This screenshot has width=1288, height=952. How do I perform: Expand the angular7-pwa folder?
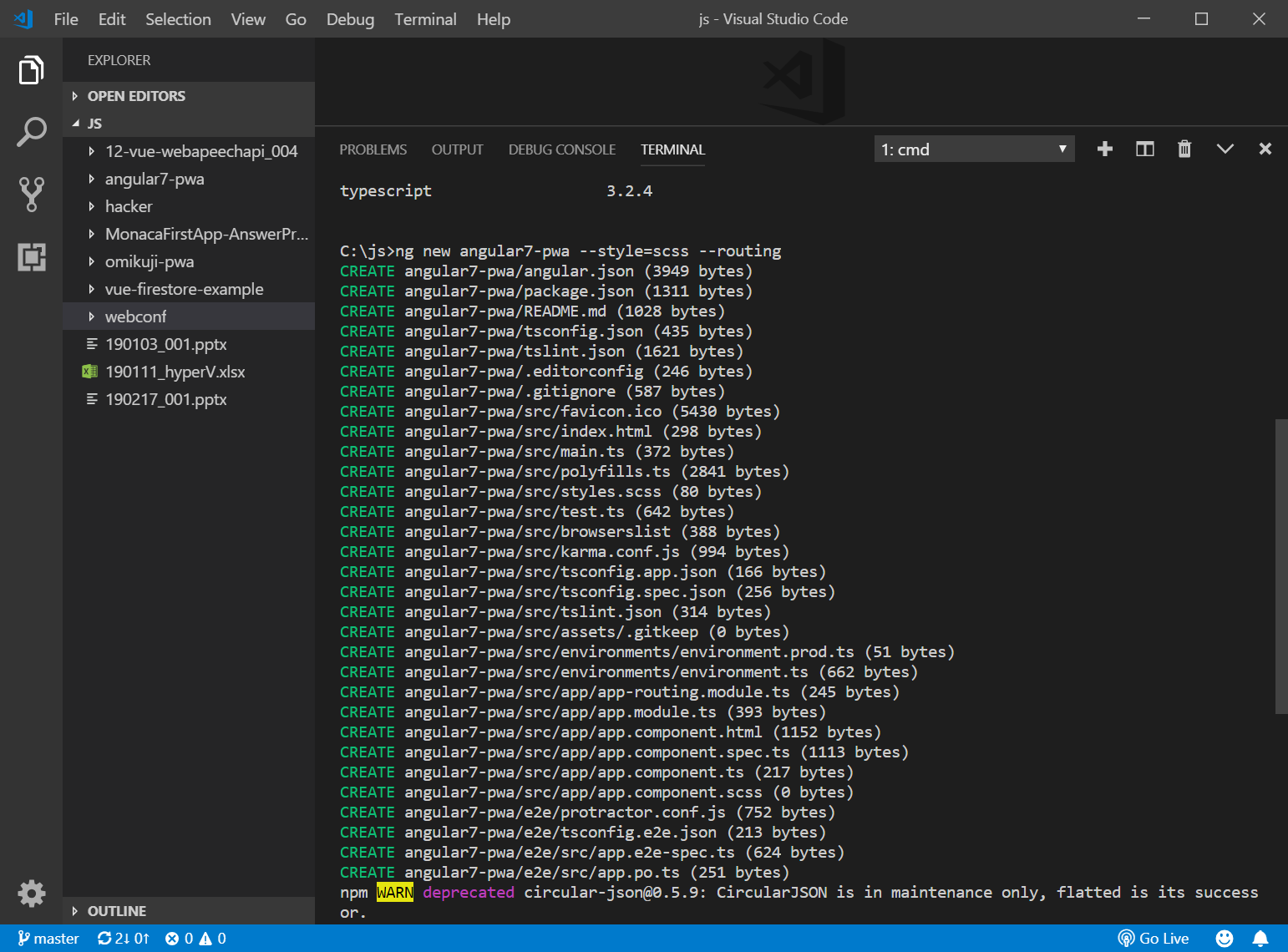(x=155, y=179)
